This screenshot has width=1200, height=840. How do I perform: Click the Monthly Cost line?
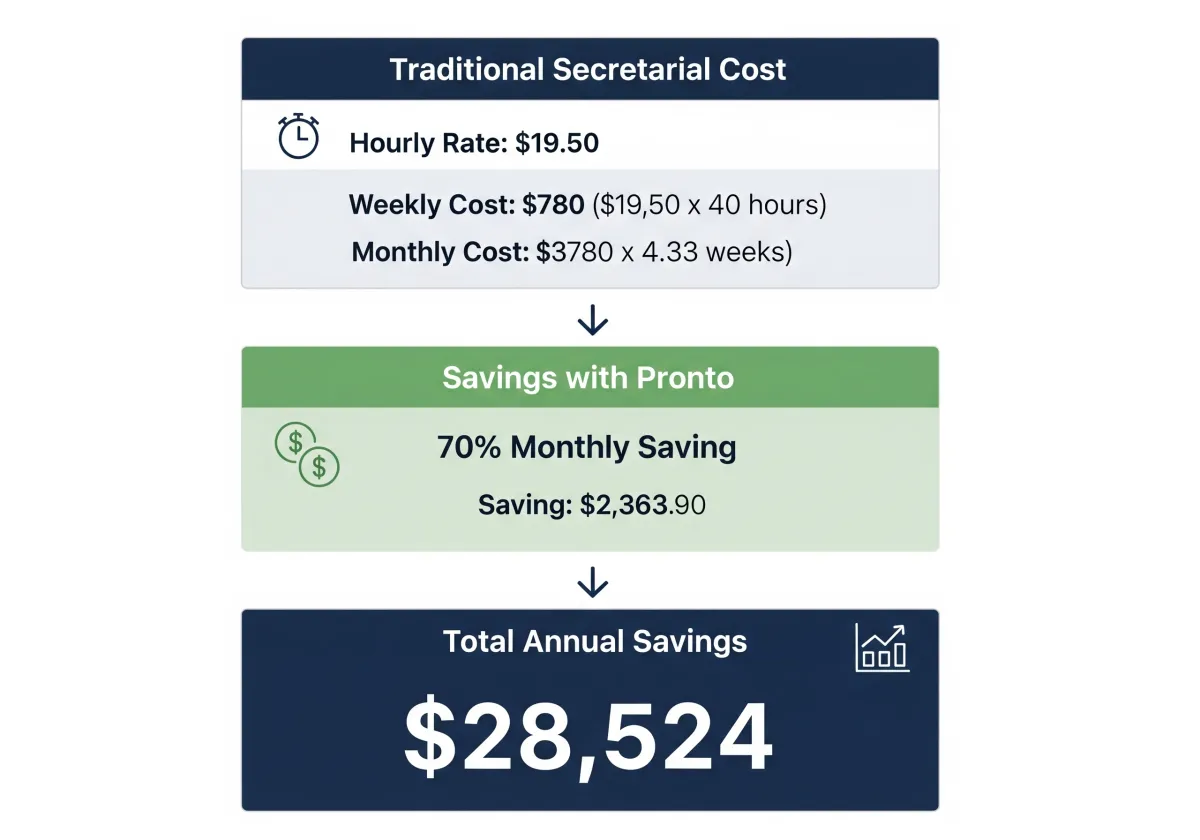pyautogui.click(x=572, y=252)
